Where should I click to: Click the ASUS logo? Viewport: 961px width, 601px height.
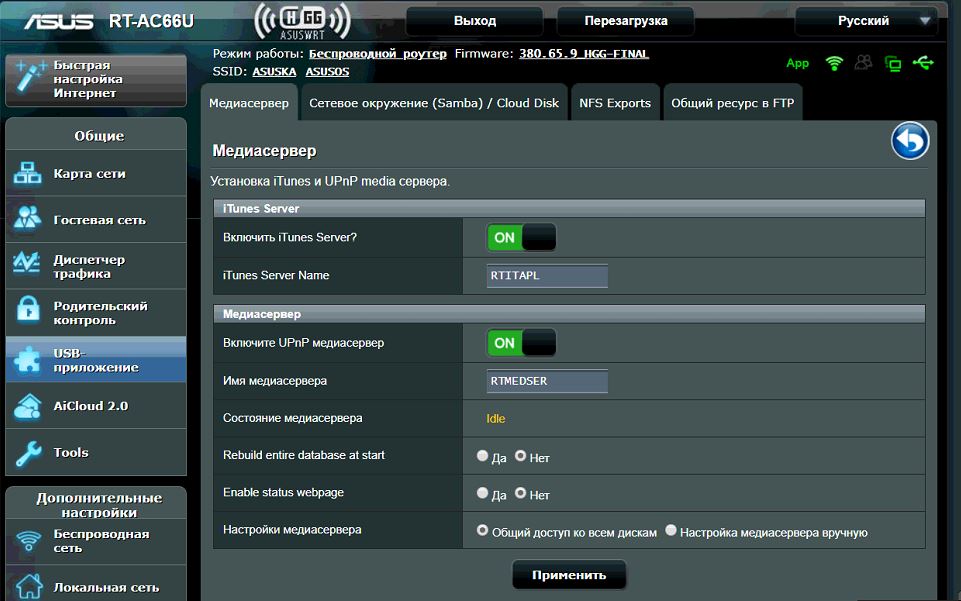59,21
